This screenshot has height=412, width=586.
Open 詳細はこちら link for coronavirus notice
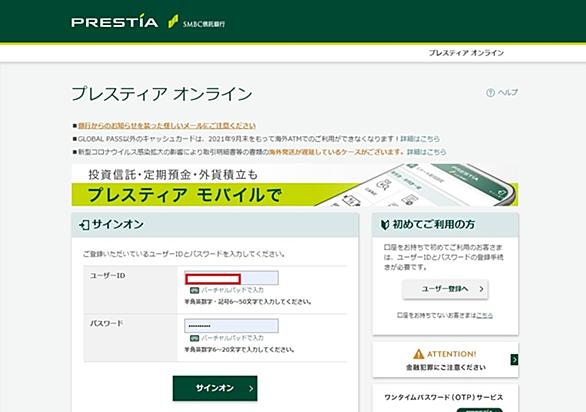tap(426, 152)
